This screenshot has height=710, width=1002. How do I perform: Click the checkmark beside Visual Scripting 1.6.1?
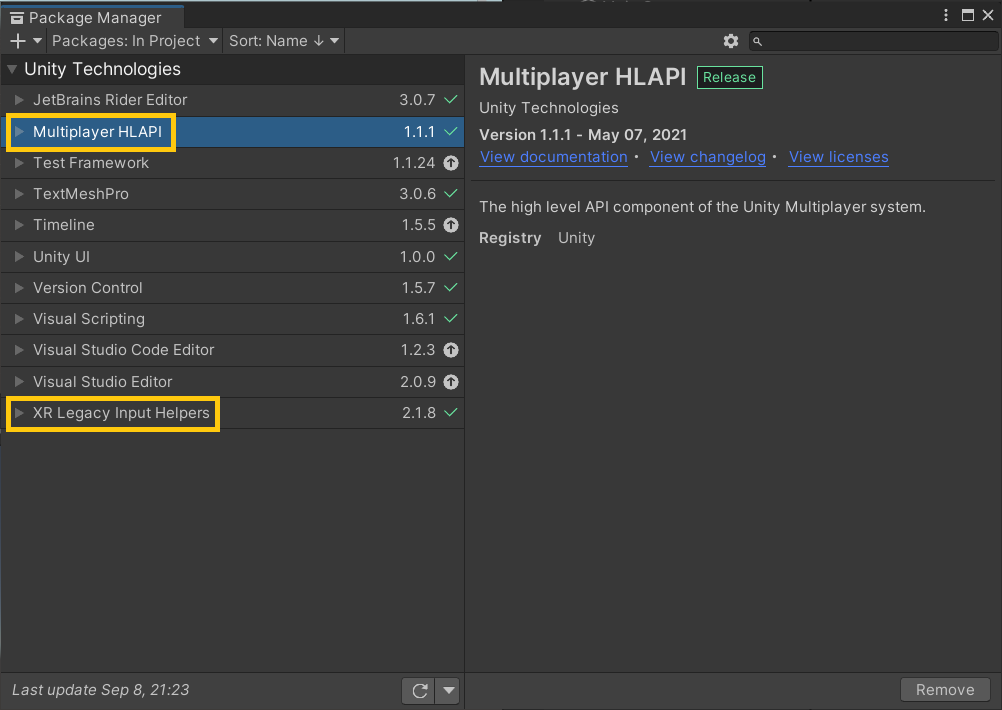(x=451, y=319)
